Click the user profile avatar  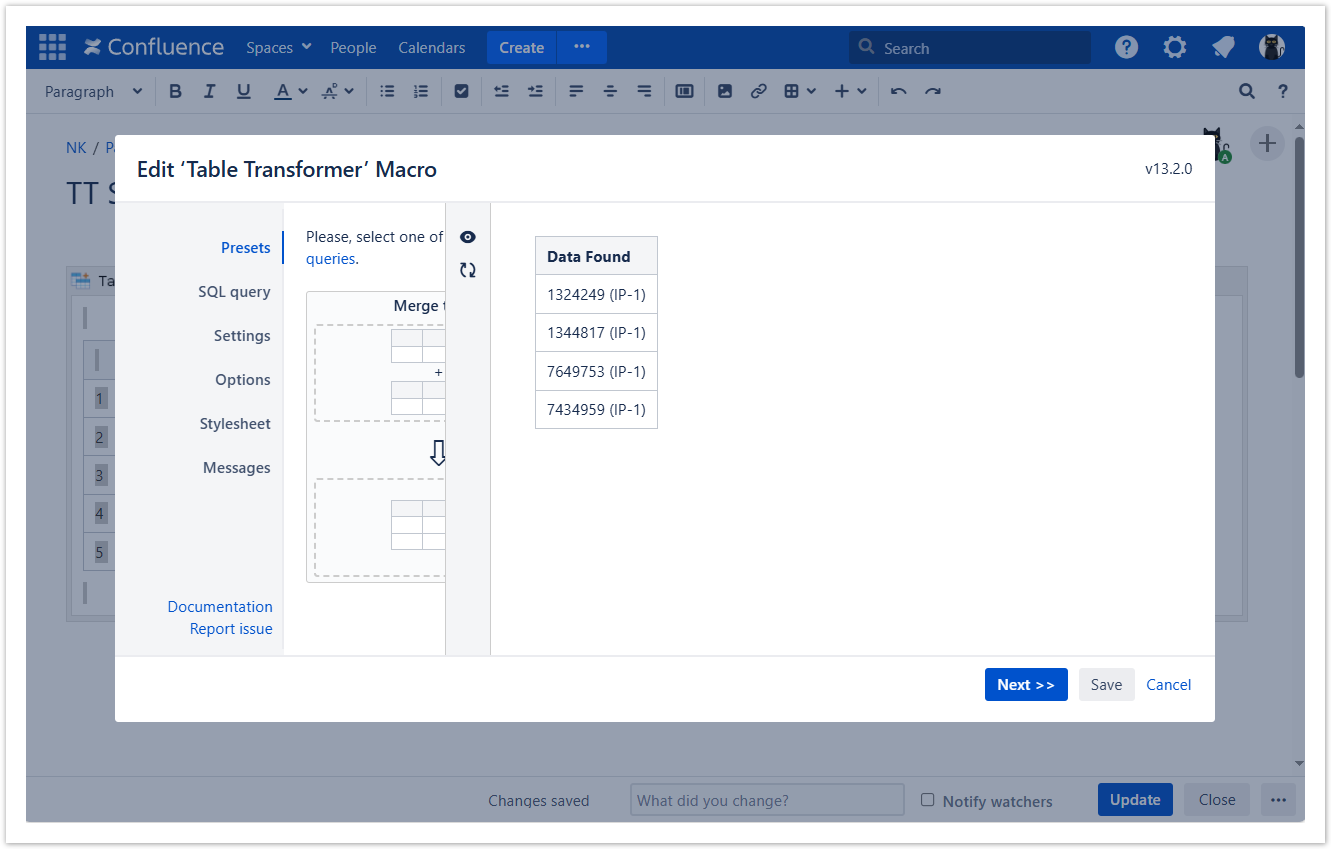tap(1271, 47)
